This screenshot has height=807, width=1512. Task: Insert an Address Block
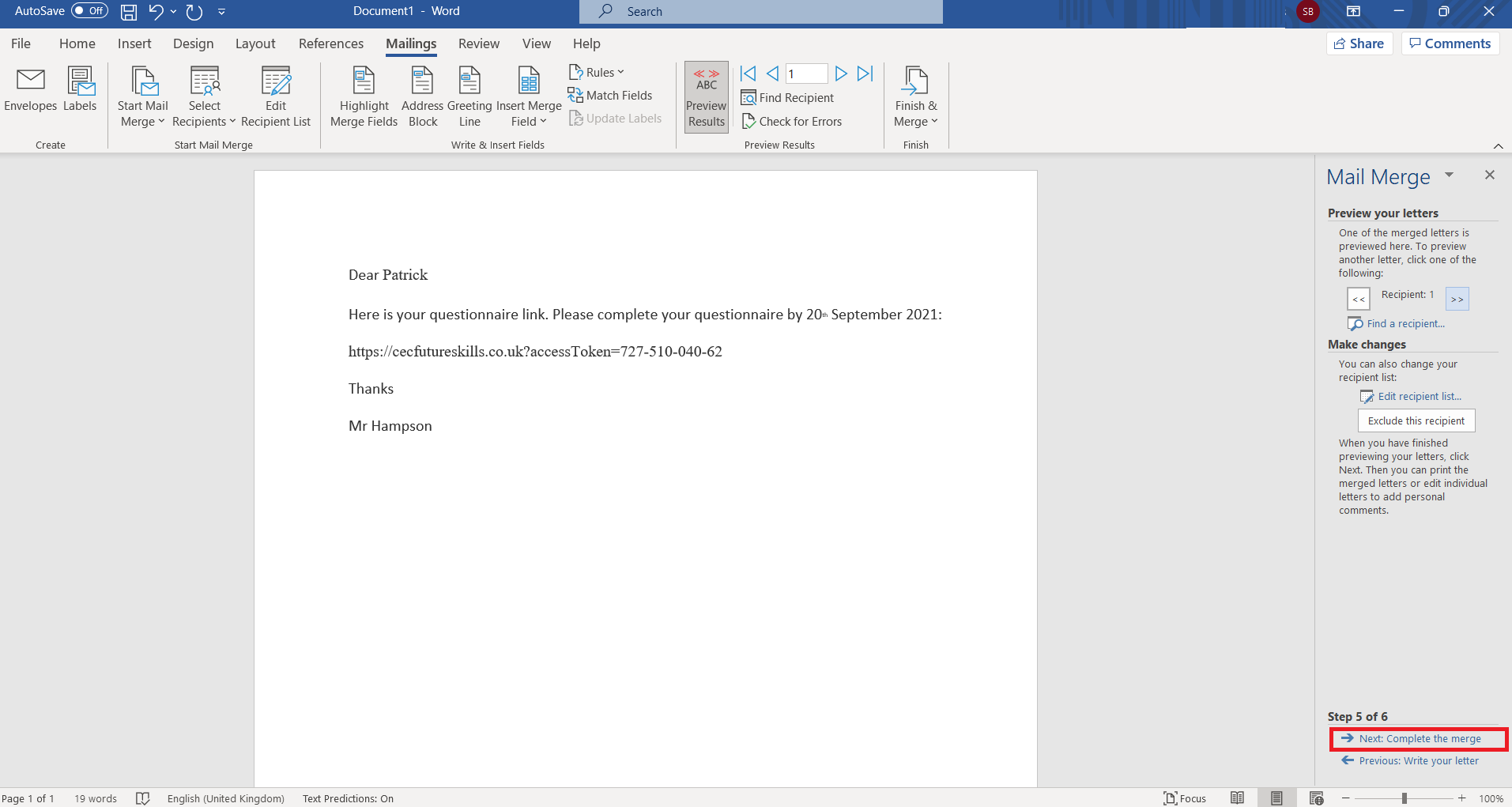coord(423,97)
